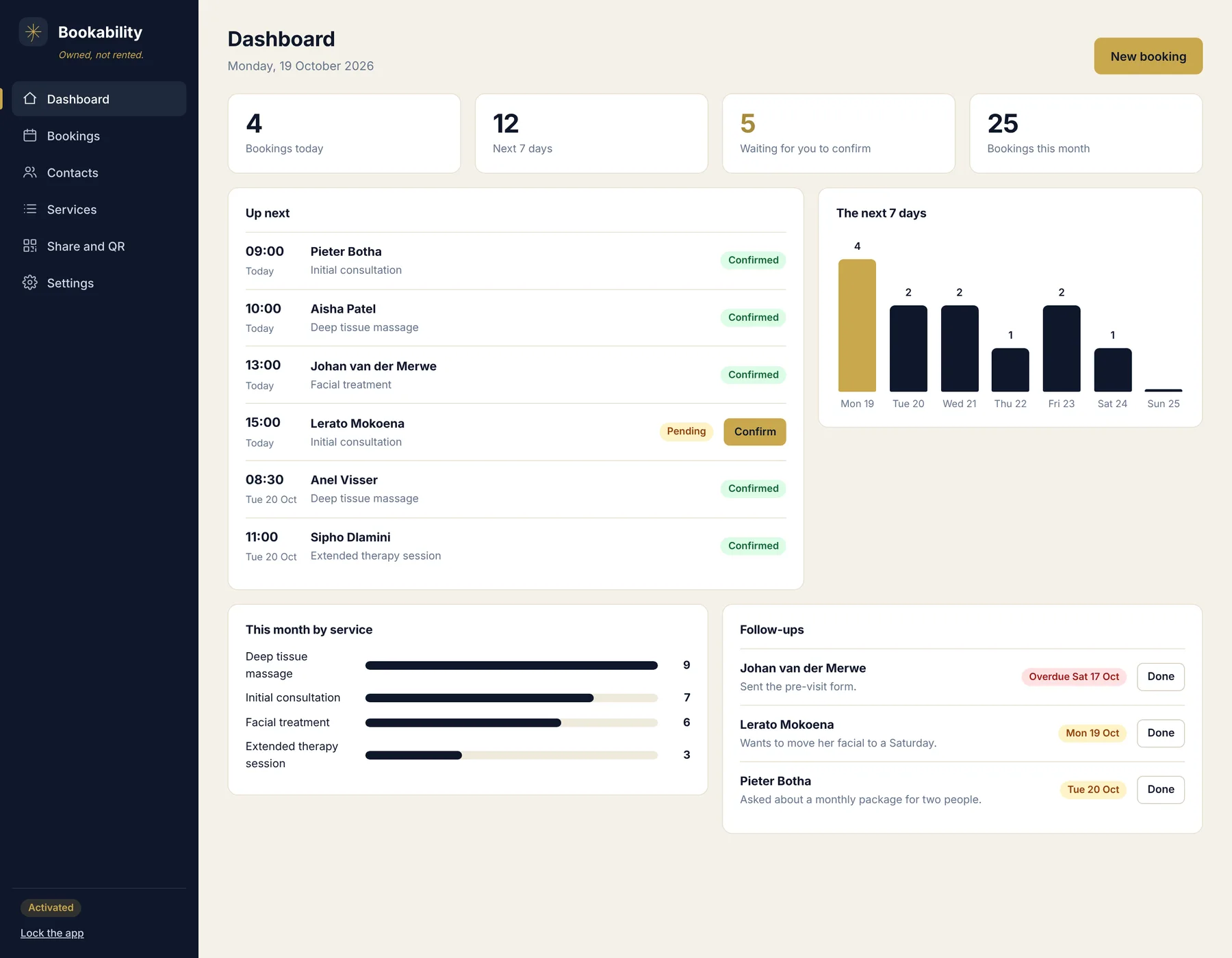
Task: Click Pieter Botha's 09:00 booking name
Action: pos(346,251)
